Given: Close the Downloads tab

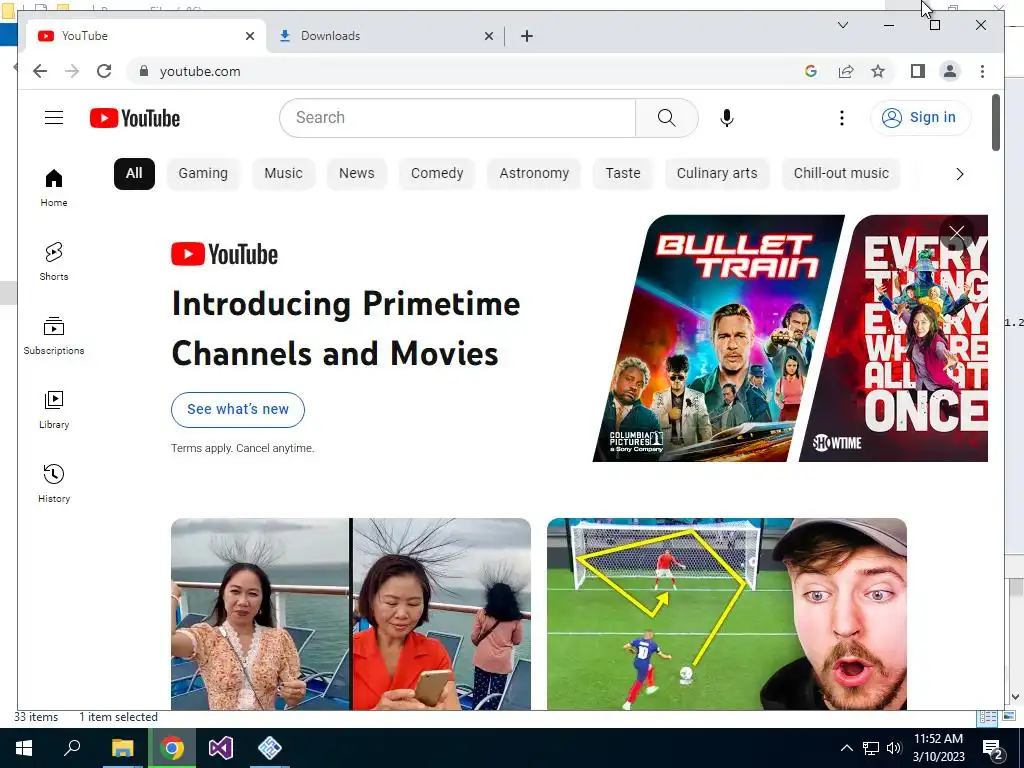Looking at the screenshot, I should (x=488, y=36).
